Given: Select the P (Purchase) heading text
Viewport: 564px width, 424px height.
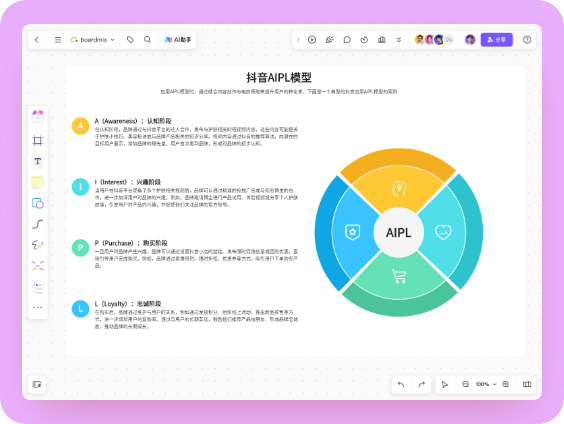Looking at the screenshot, I should 131,243.
